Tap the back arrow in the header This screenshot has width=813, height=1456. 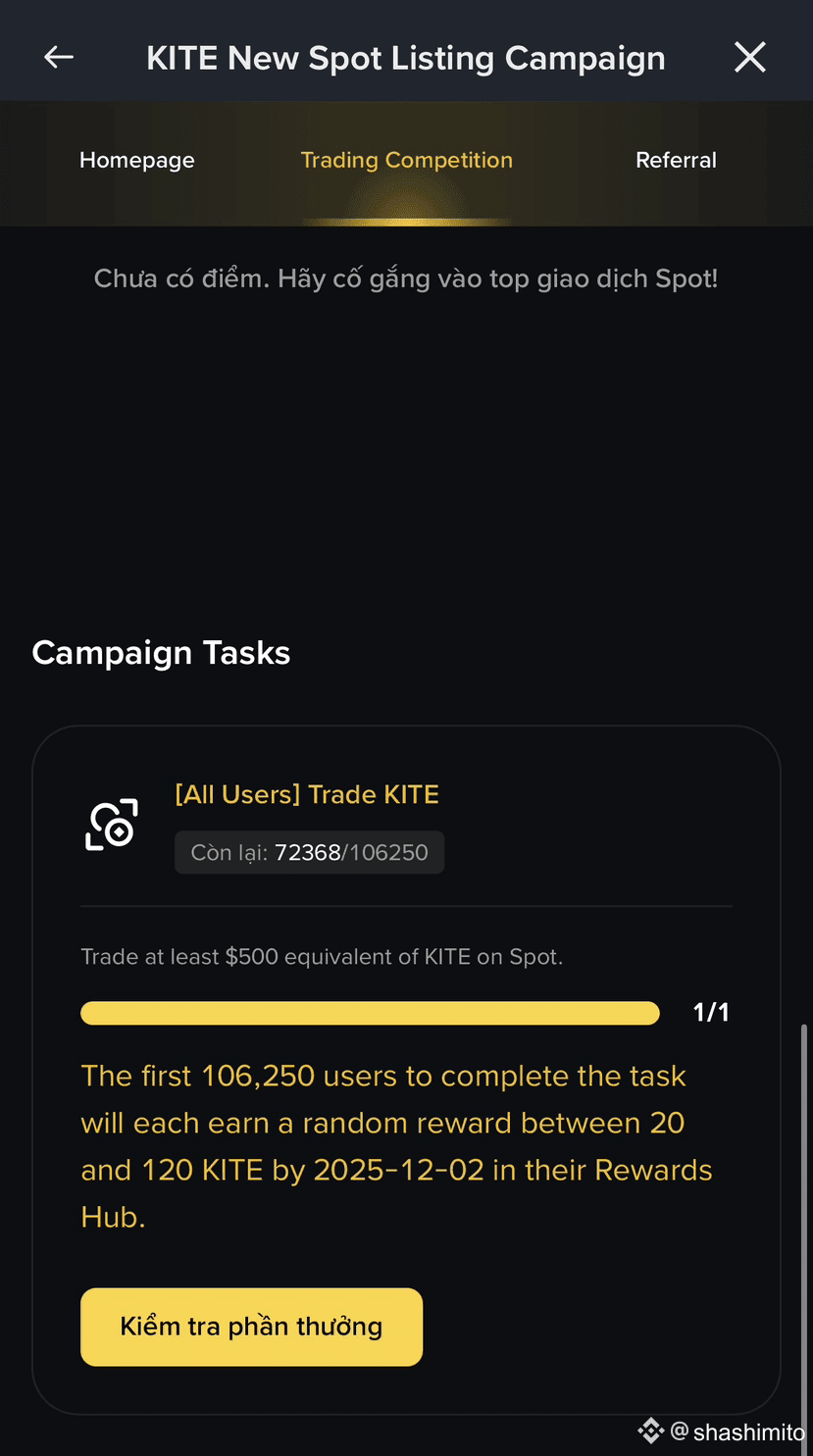[x=59, y=58]
